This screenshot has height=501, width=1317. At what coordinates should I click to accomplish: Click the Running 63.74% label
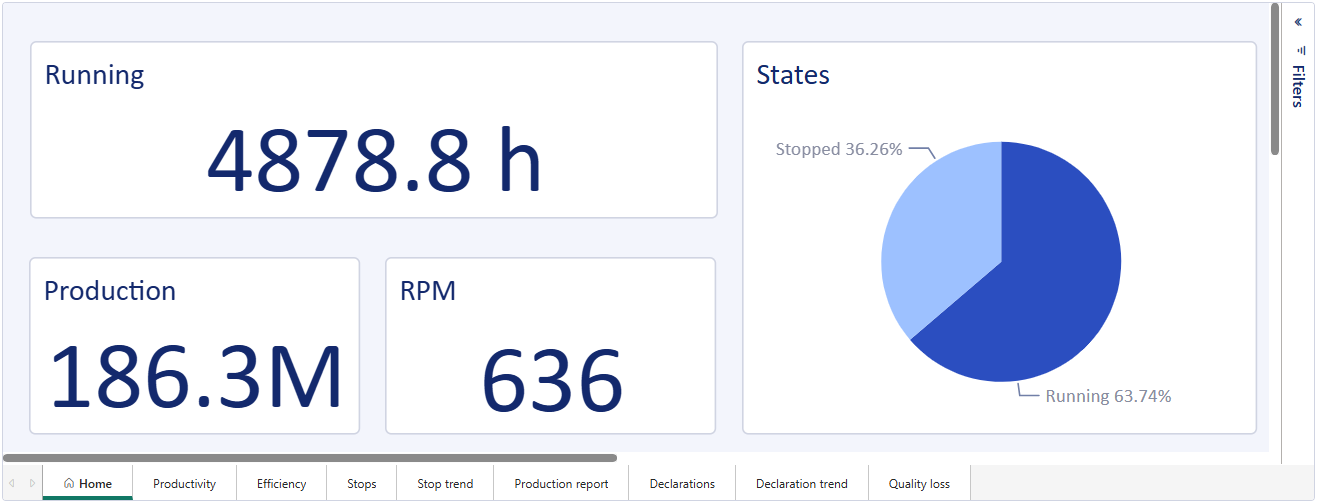[1108, 396]
